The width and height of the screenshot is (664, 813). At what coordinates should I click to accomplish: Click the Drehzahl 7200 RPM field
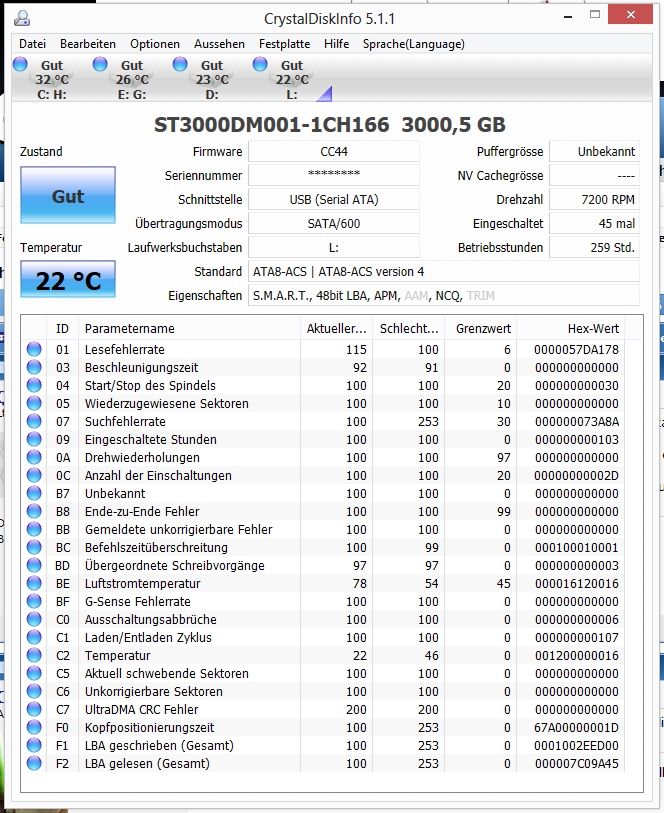(595, 200)
